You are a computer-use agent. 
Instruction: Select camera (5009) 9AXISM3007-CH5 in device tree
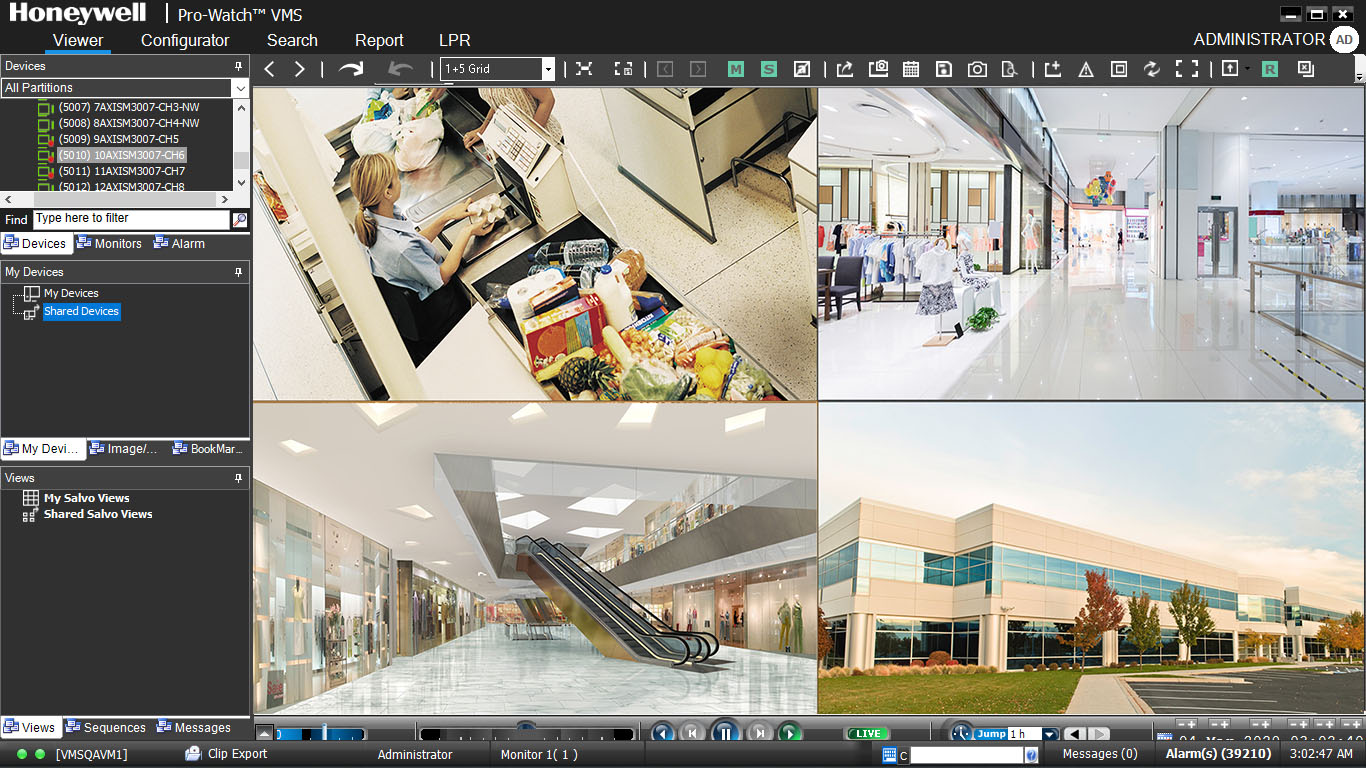(x=118, y=139)
